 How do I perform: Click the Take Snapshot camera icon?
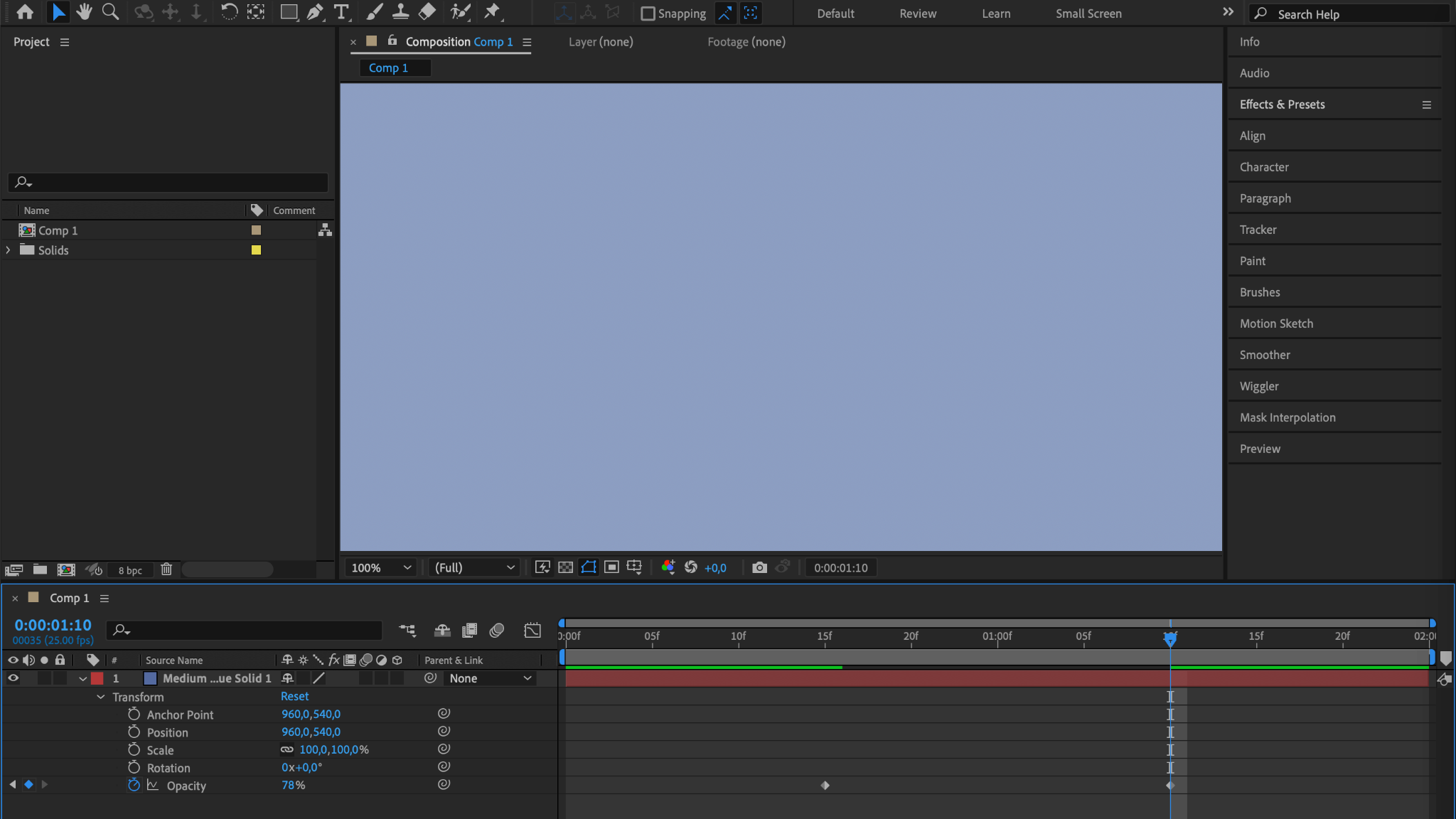click(x=759, y=567)
